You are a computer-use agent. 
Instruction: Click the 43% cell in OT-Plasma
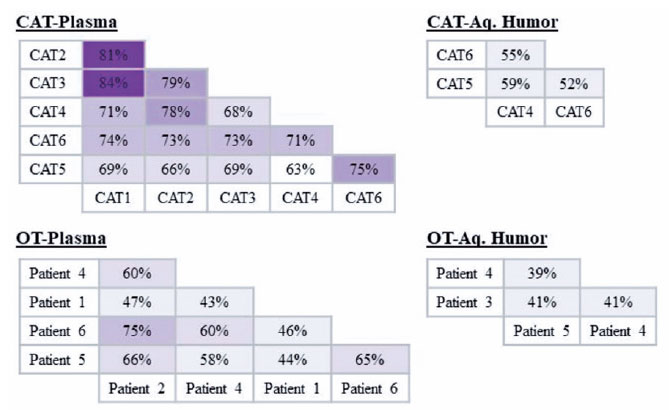click(x=214, y=300)
